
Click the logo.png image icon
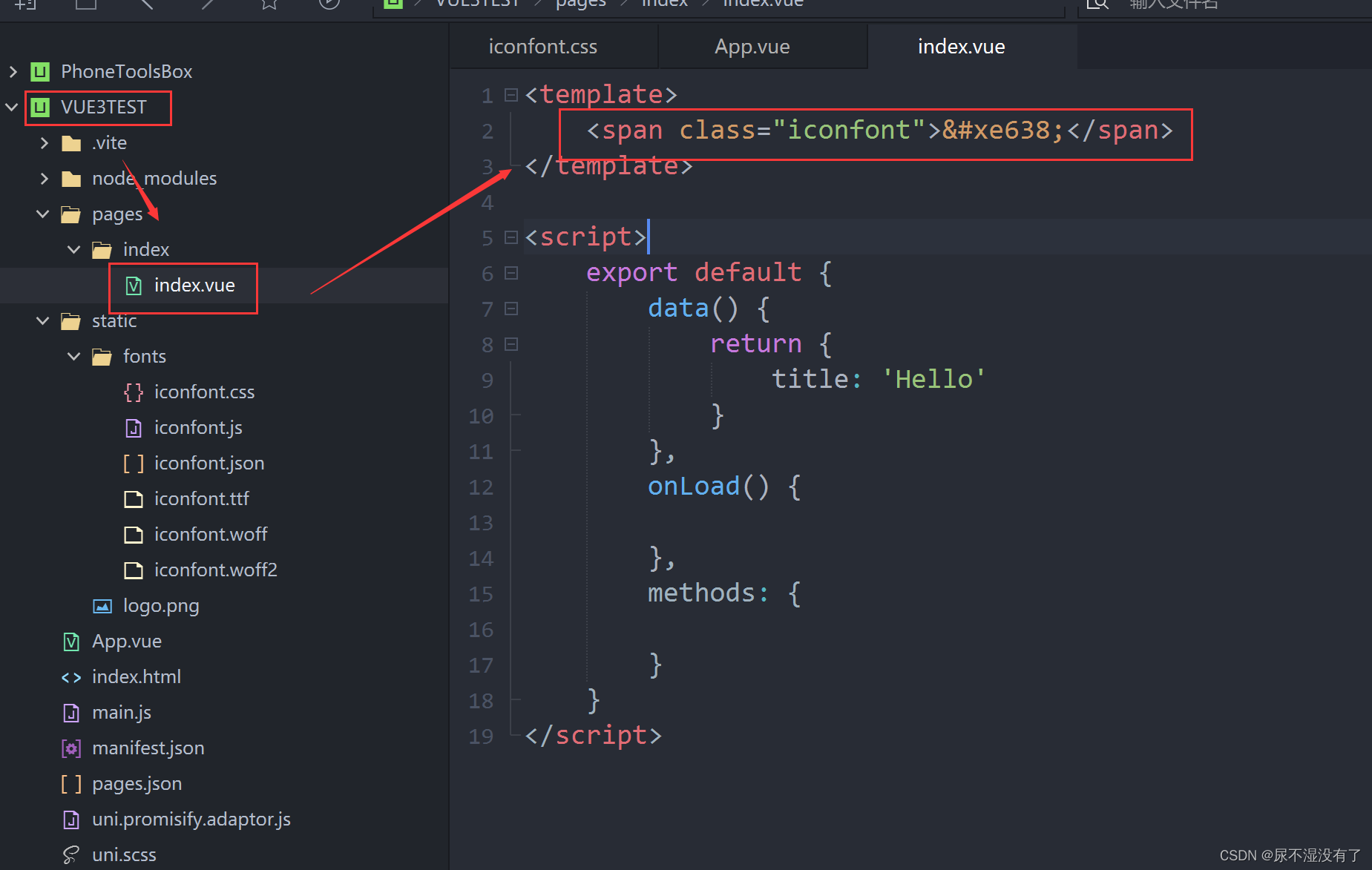click(102, 606)
